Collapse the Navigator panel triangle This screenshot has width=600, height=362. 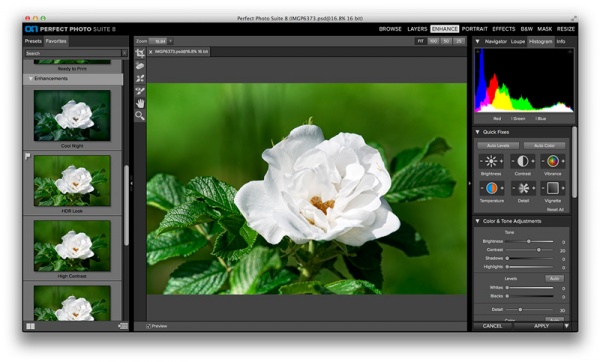[x=478, y=41]
